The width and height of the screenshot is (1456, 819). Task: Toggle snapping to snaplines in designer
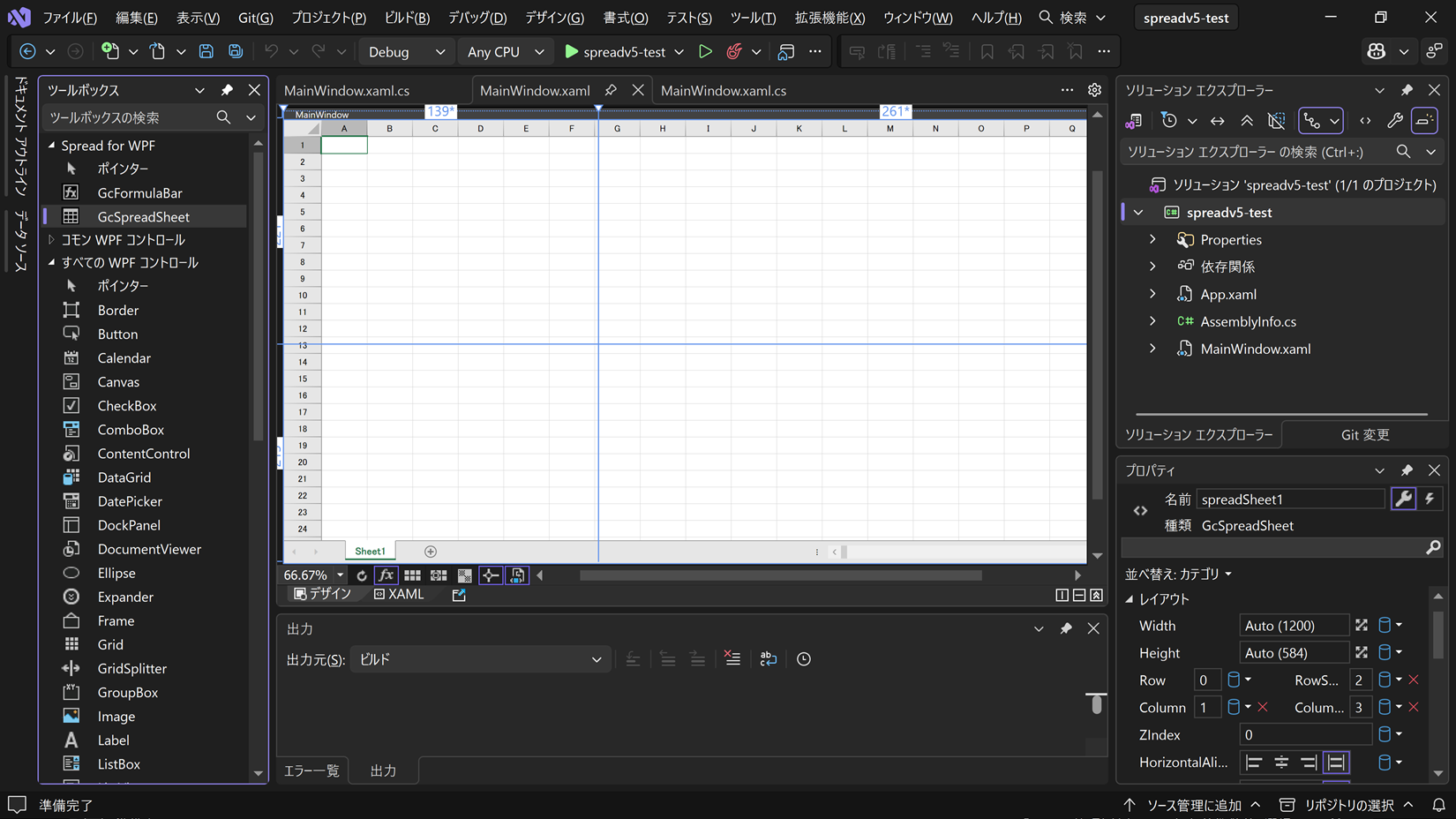[491, 575]
